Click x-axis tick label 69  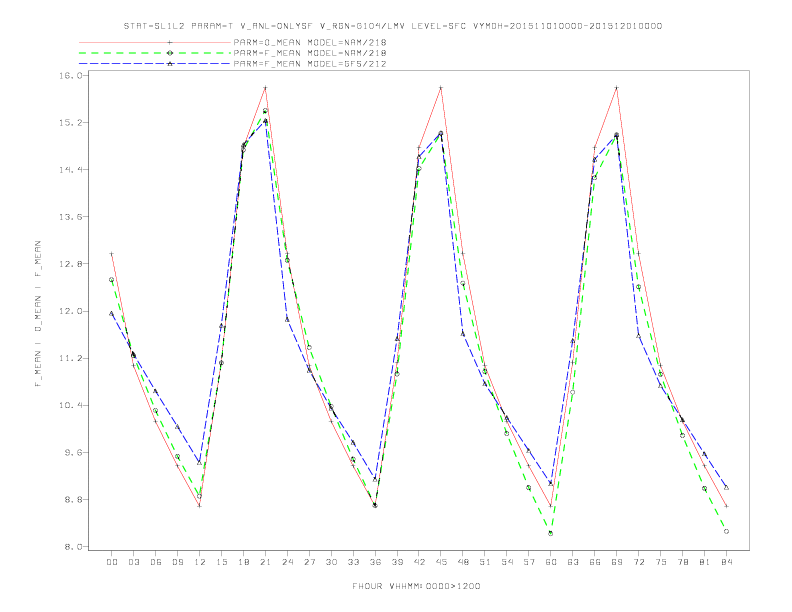click(617, 562)
